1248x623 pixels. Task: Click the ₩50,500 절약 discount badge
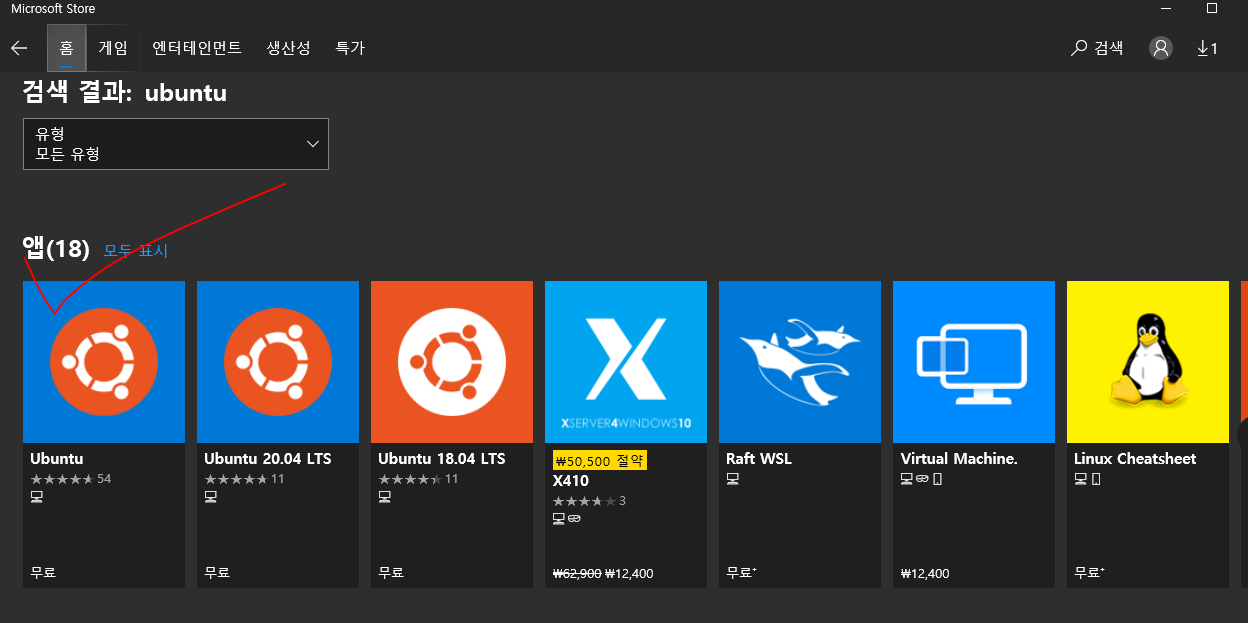[x=600, y=460]
